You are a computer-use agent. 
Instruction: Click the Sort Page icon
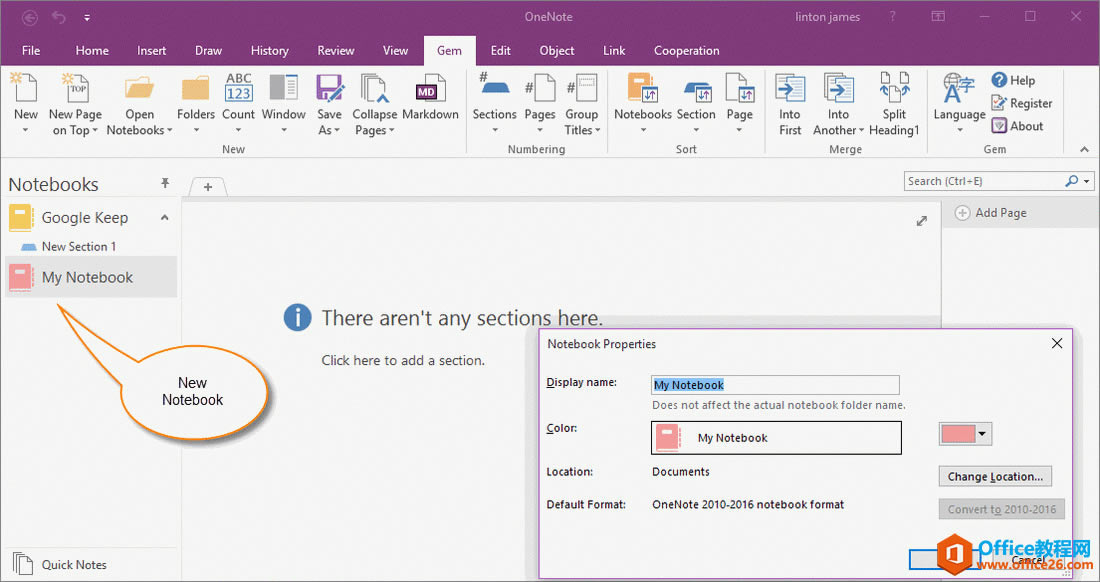(x=739, y=89)
